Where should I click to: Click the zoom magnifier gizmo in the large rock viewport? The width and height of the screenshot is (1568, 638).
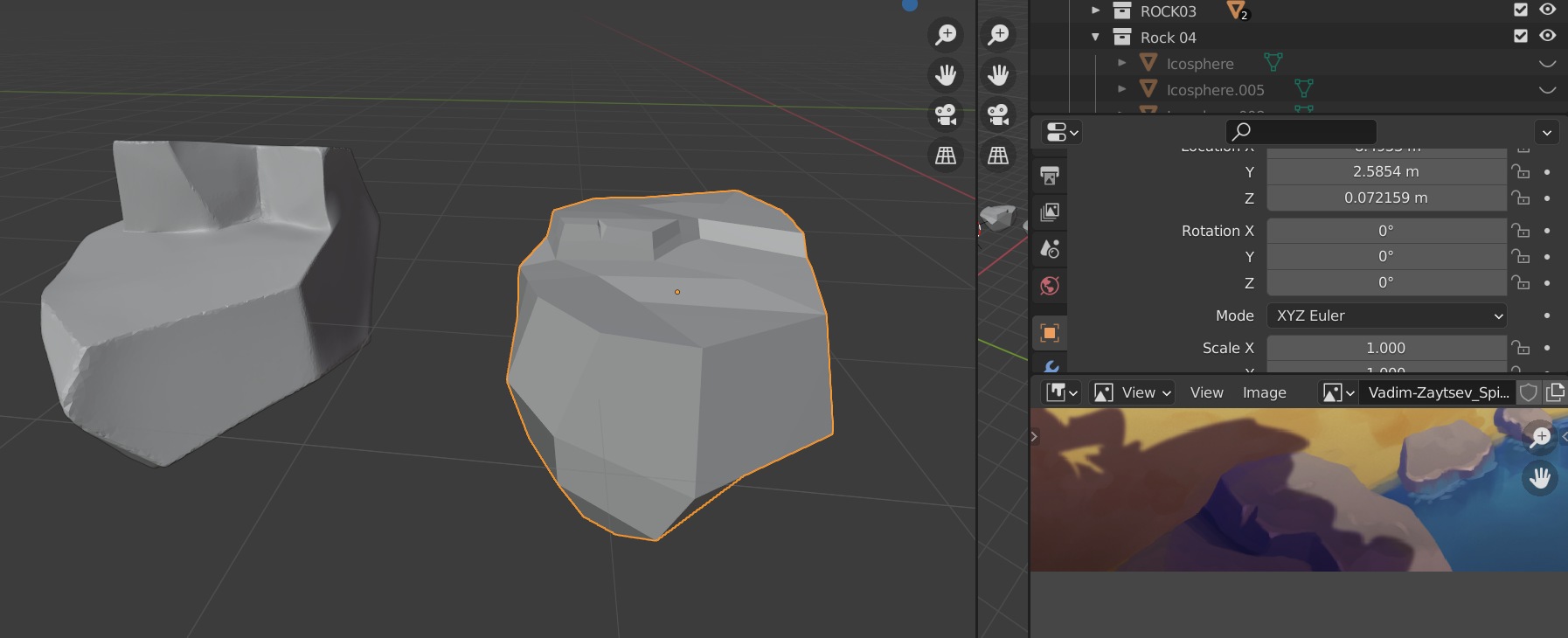coord(946,35)
